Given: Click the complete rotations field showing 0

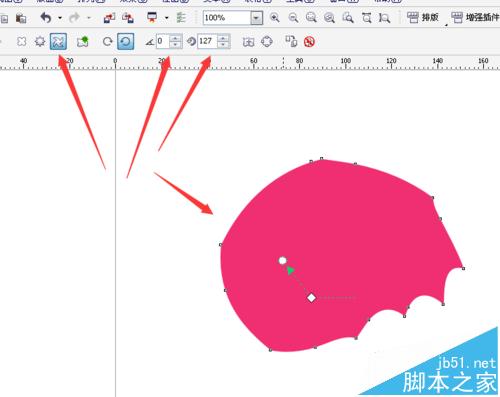Looking at the screenshot, I should pos(163,41).
